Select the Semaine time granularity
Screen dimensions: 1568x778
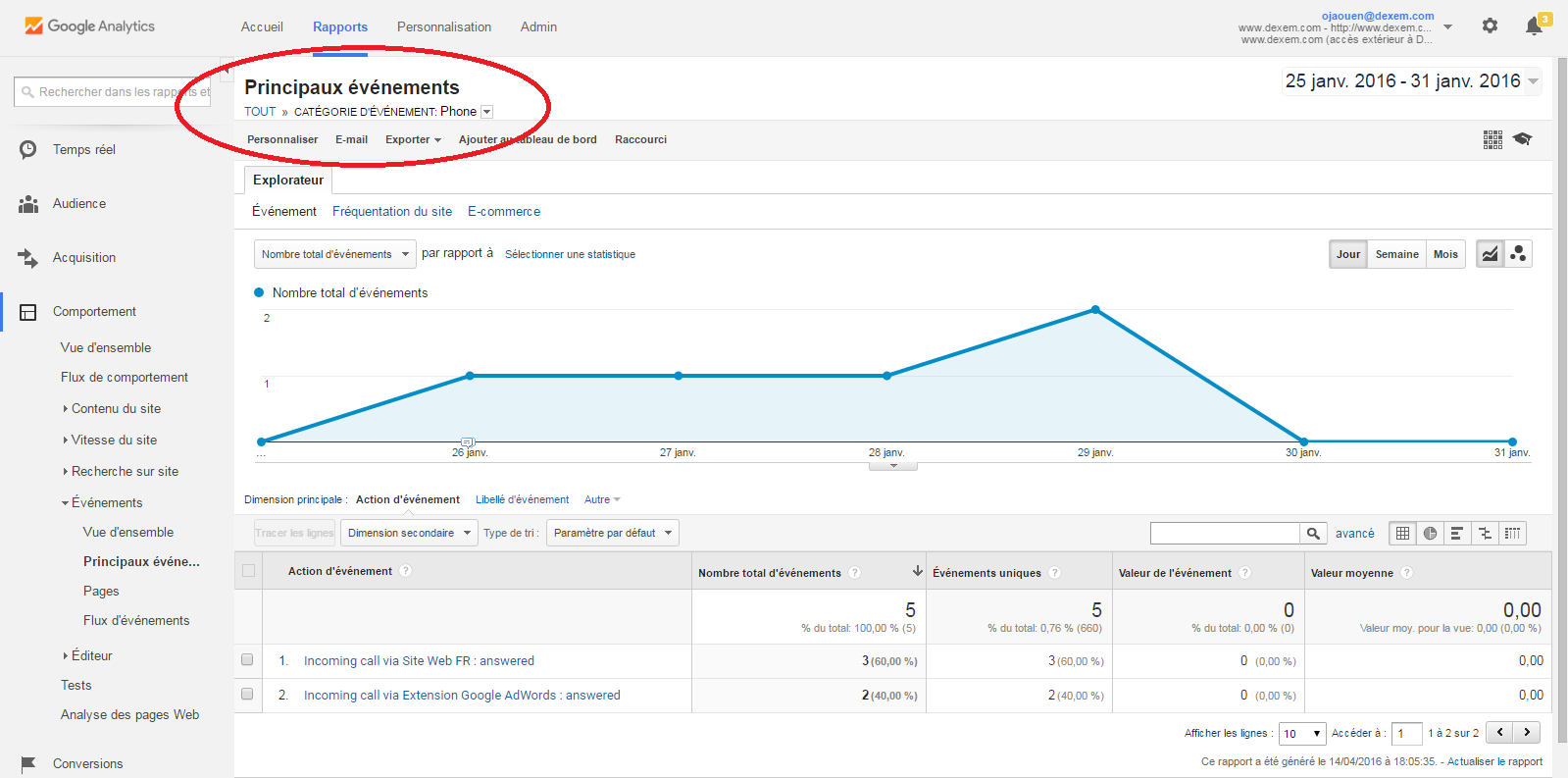1396,254
